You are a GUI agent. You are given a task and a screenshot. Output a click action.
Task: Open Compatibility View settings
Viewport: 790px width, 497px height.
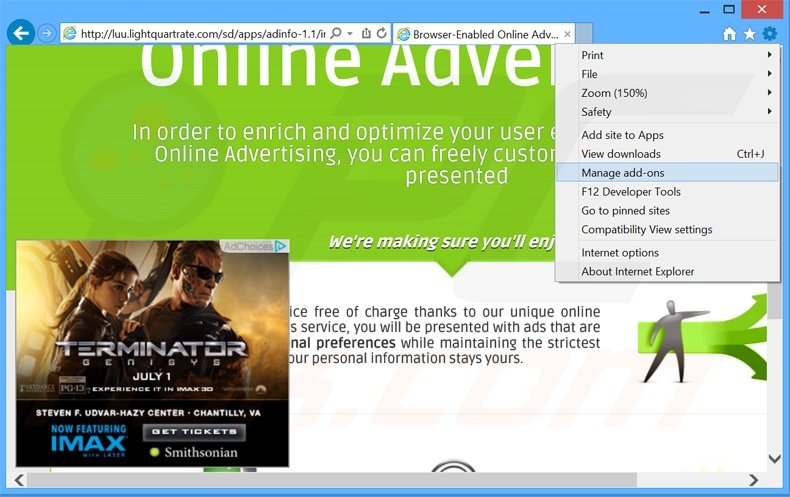coord(669,229)
